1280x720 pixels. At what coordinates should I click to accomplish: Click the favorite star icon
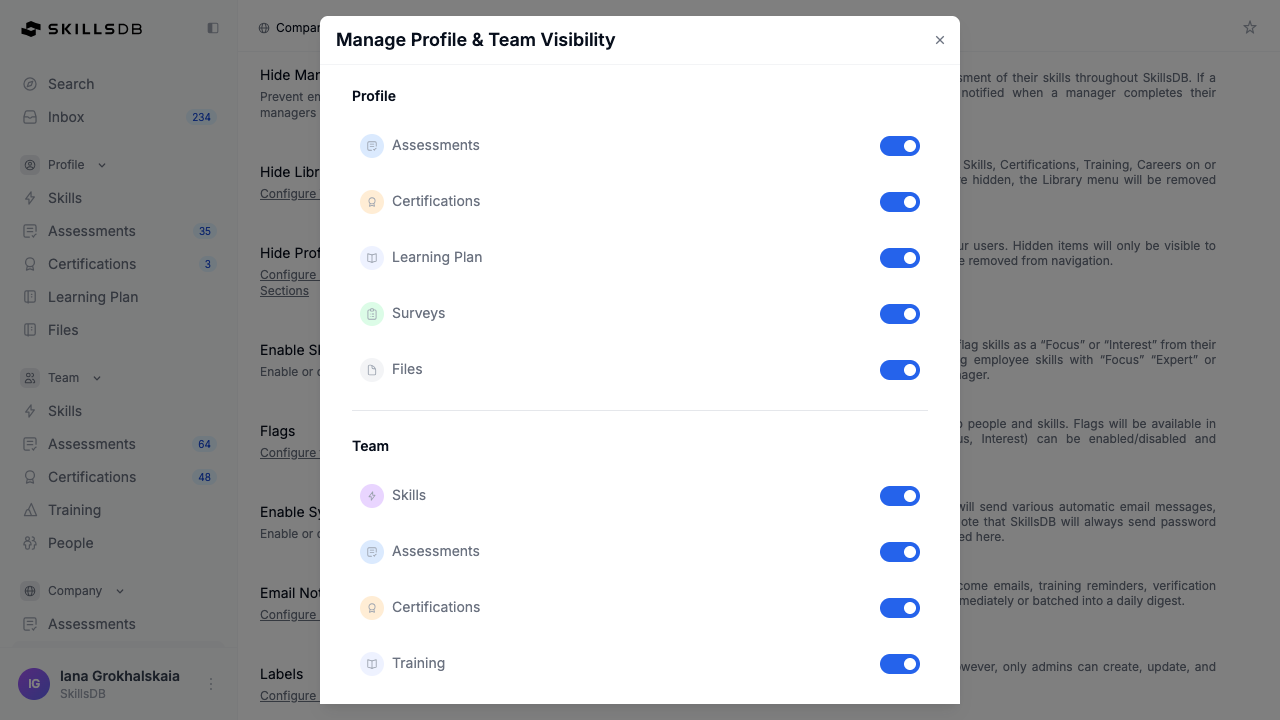point(1250,28)
